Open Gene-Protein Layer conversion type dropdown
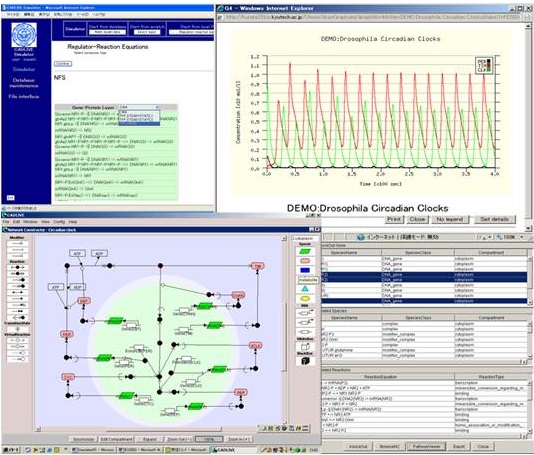534x455 pixels. coord(139,107)
